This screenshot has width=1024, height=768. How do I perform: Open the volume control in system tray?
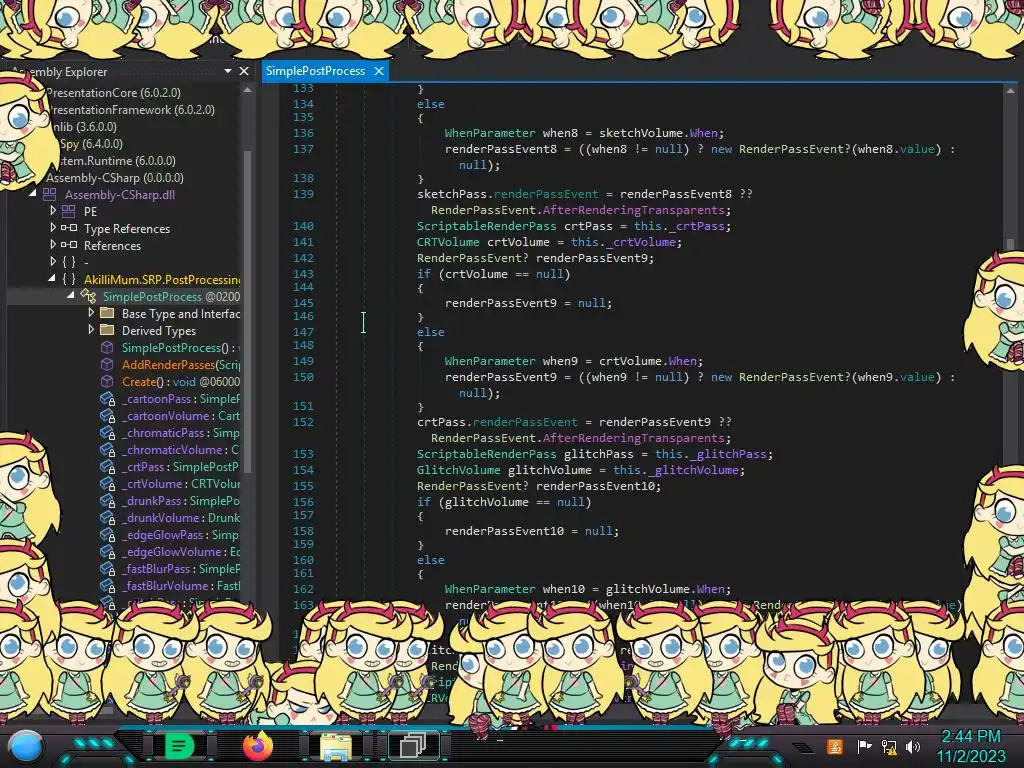[913, 746]
